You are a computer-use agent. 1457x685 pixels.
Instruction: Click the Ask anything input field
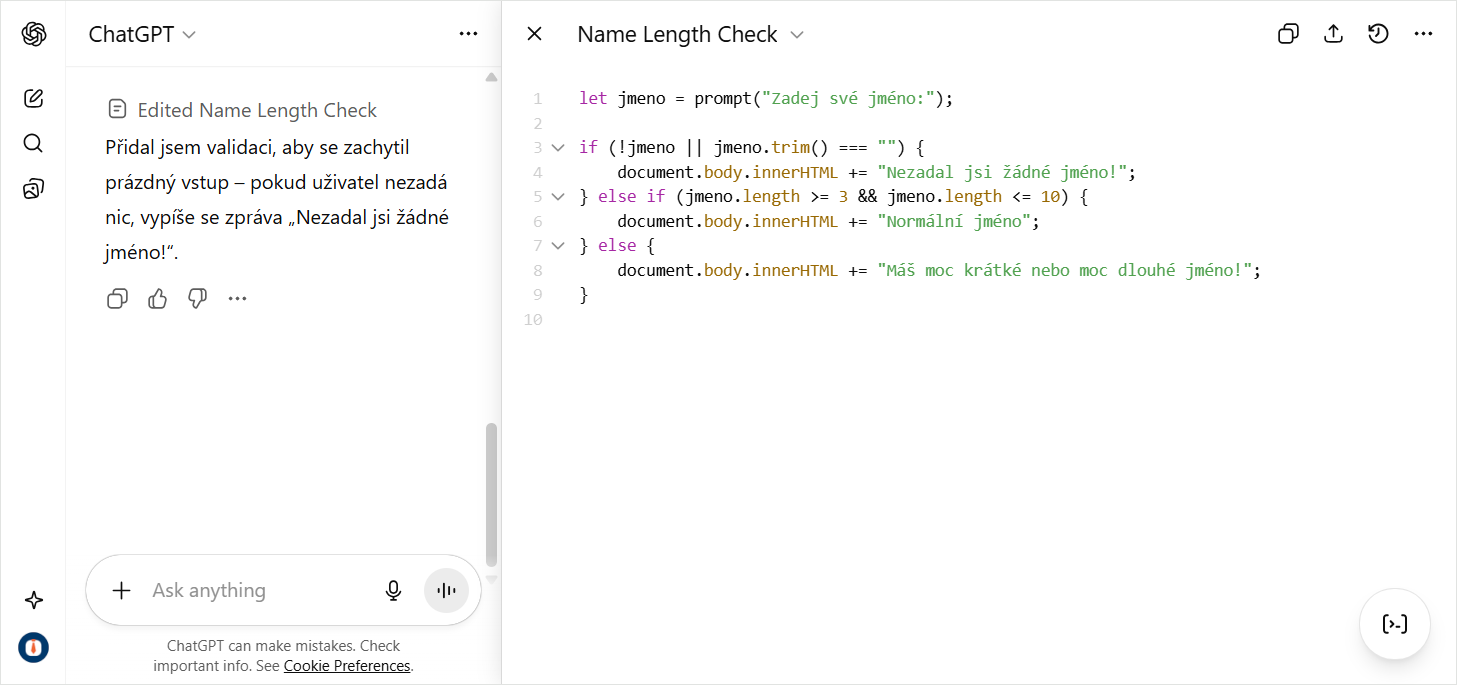[240, 590]
